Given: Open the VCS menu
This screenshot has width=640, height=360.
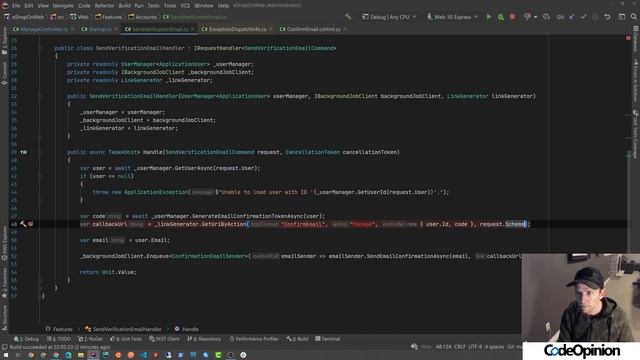Looking at the screenshot, I should pyautogui.click(x=185, y=6).
